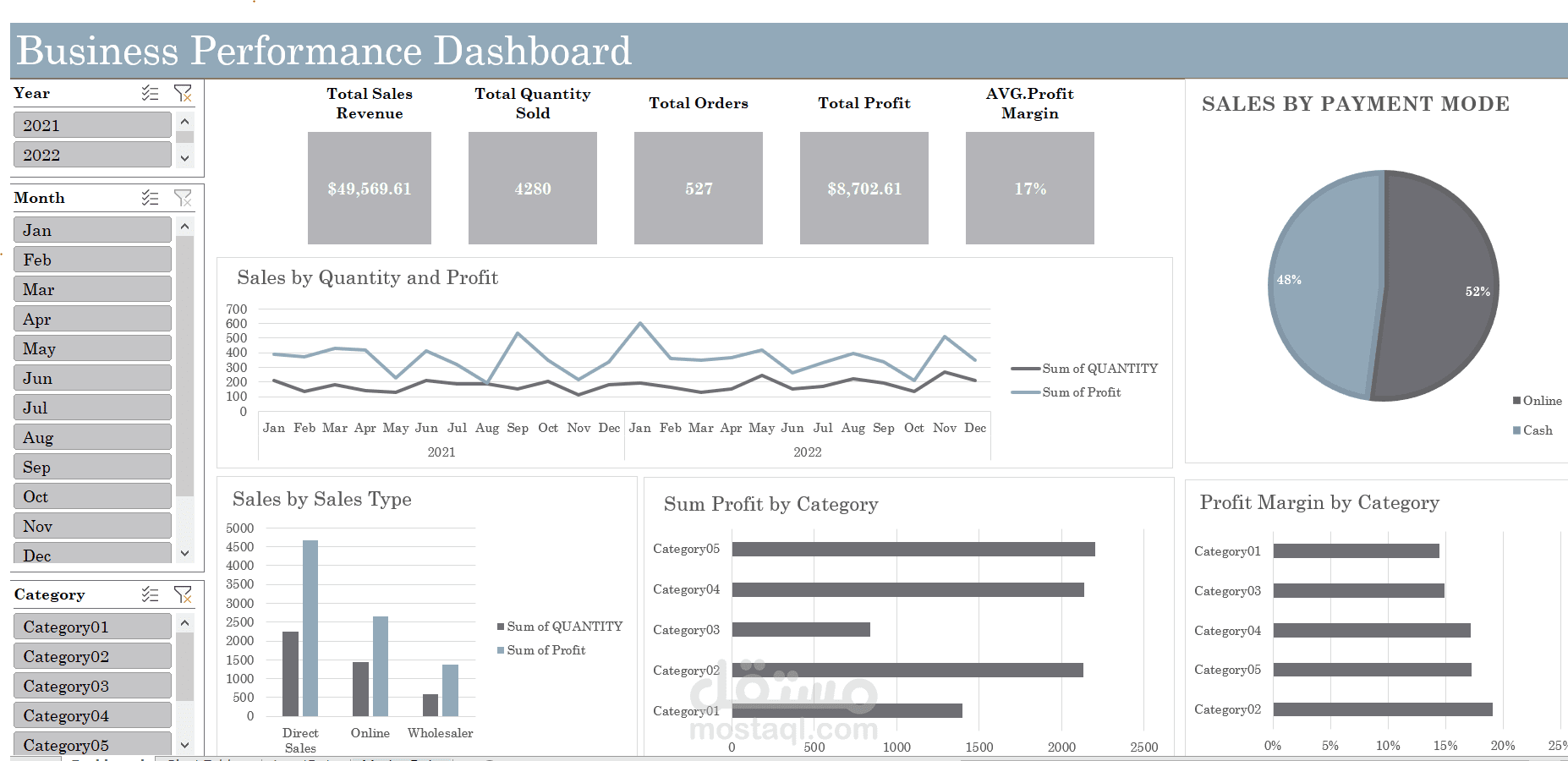The image size is (1568, 761).
Task: Toggle Category03 in the Category slicer
Action: pos(91,685)
